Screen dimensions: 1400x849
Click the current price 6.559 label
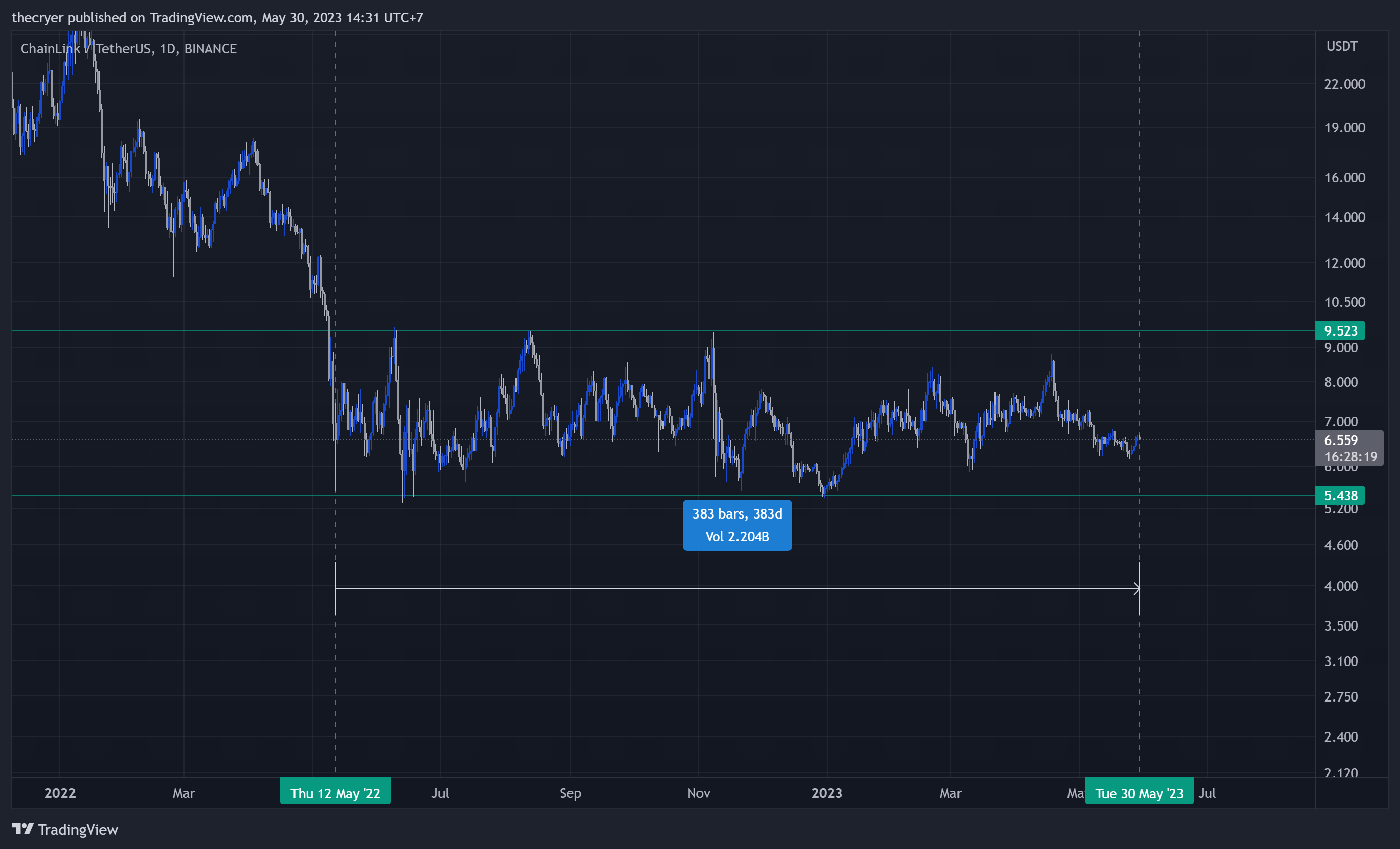click(1341, 440)
